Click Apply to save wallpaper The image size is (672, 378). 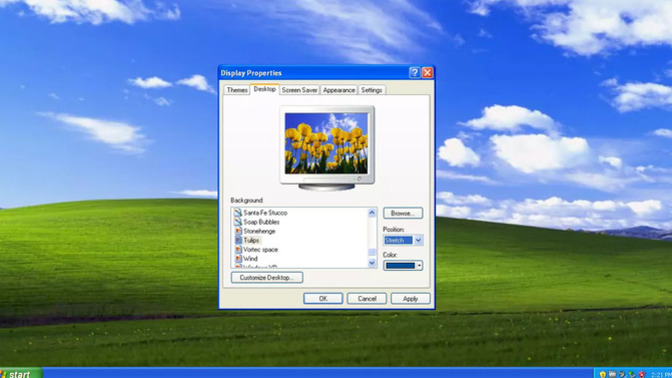(x=410, y=298)
